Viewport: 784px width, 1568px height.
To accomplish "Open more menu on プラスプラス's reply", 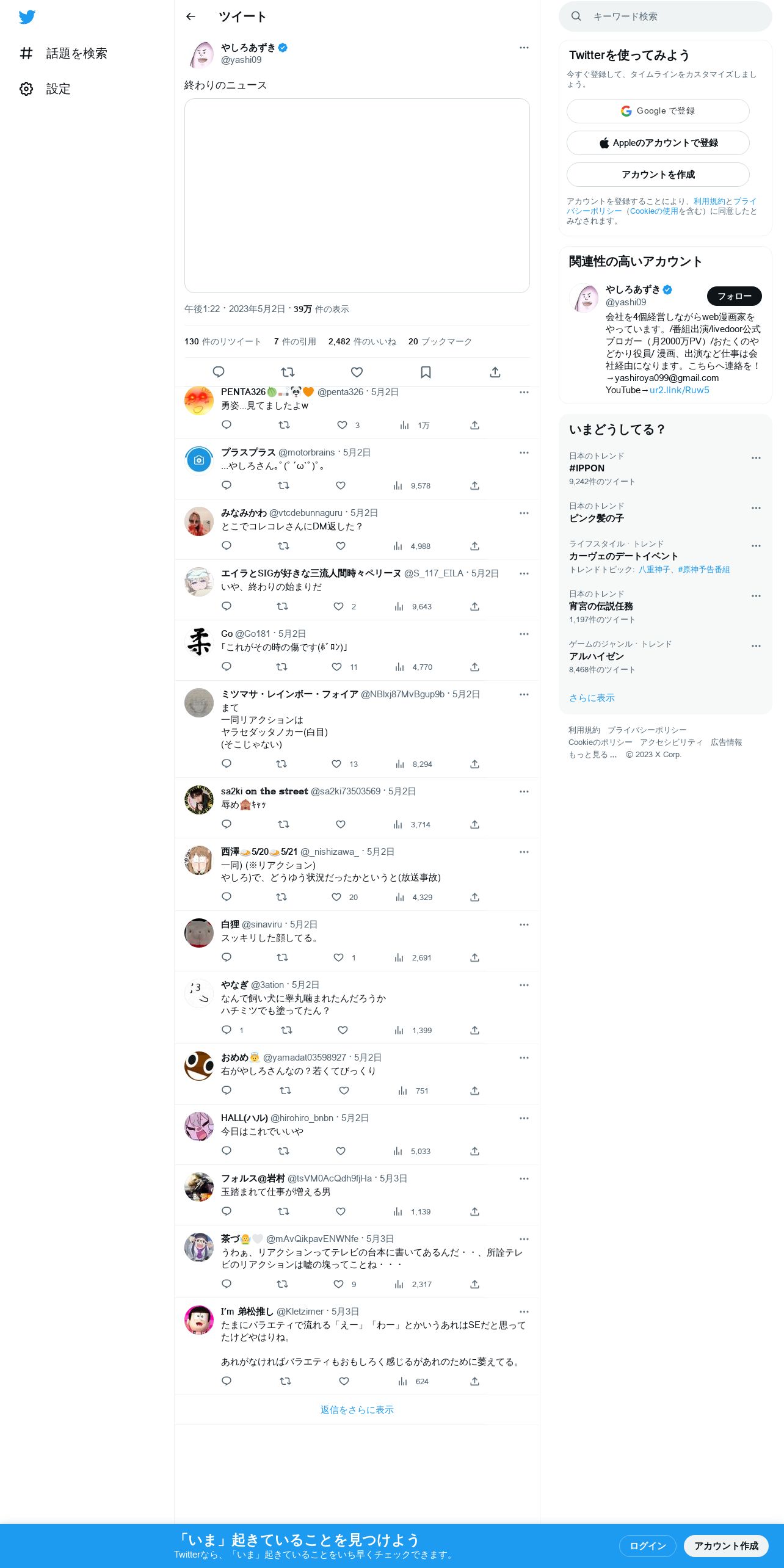I will [524, 452].
